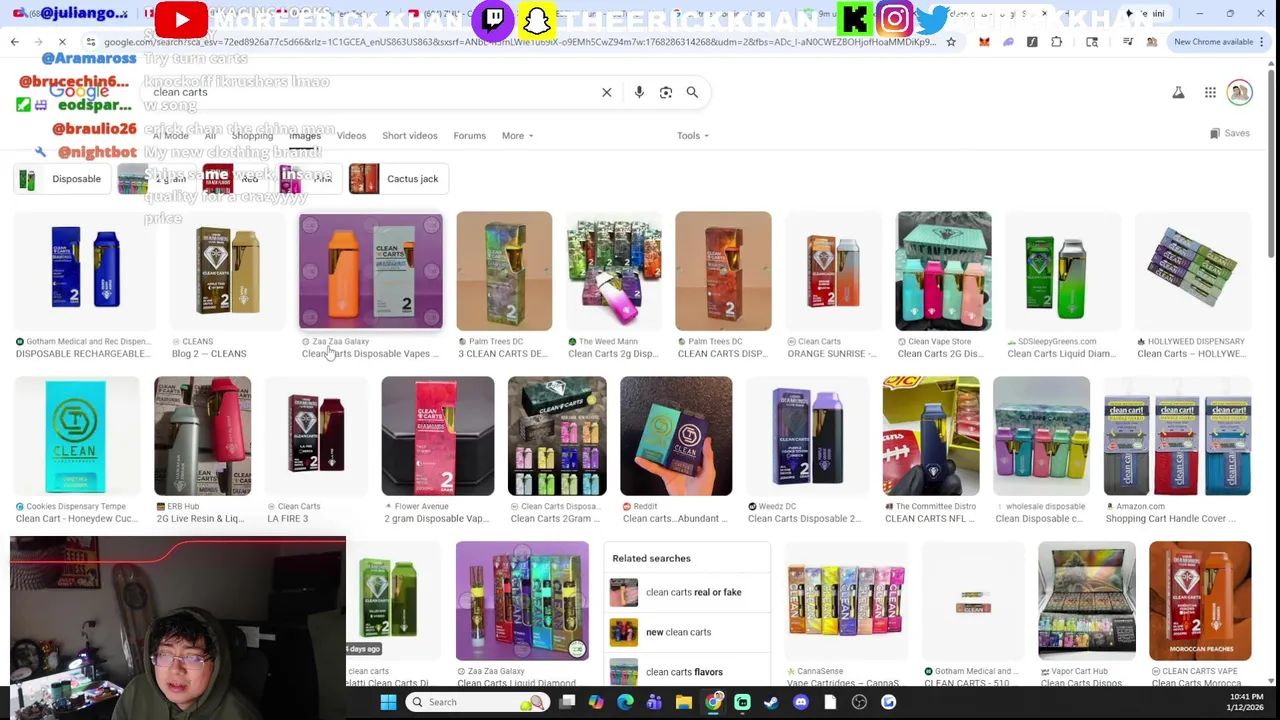
Task: Click the Windows taskbar Search box
Action: coord(478,702)
